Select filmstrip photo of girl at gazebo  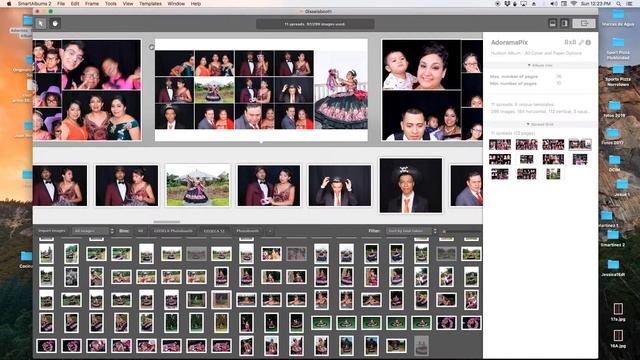(198, 185)
